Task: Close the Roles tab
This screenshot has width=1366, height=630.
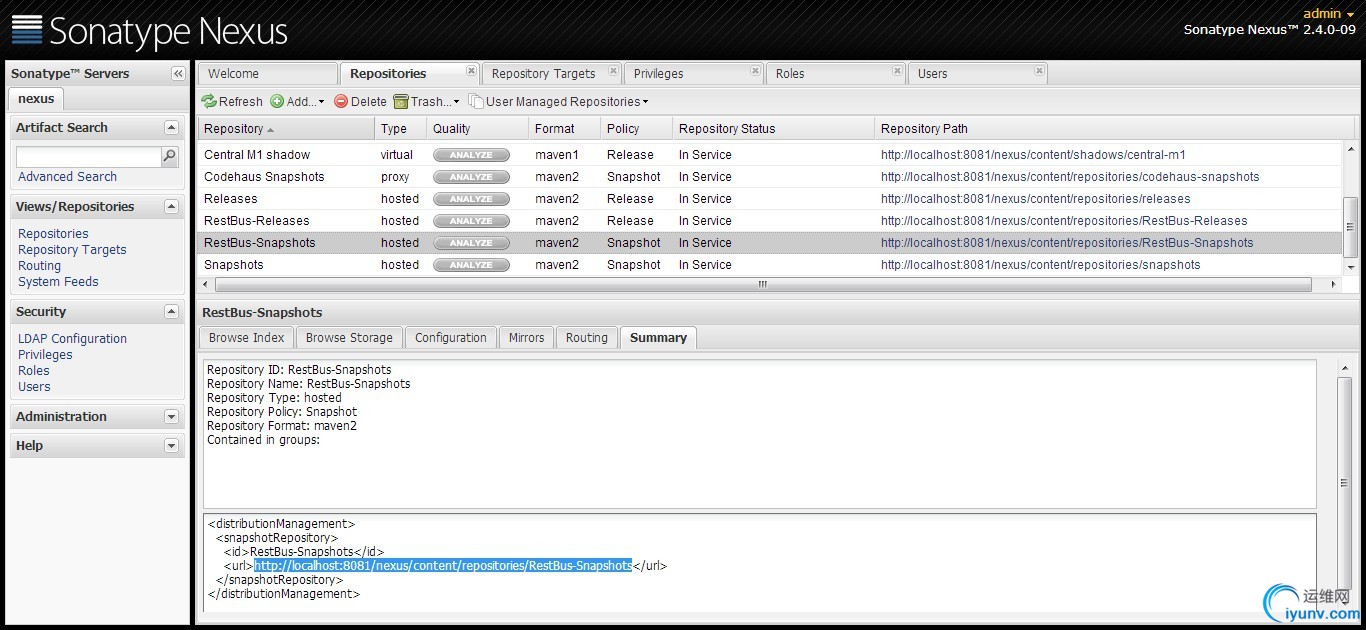Action: click(x=897, y=71)
